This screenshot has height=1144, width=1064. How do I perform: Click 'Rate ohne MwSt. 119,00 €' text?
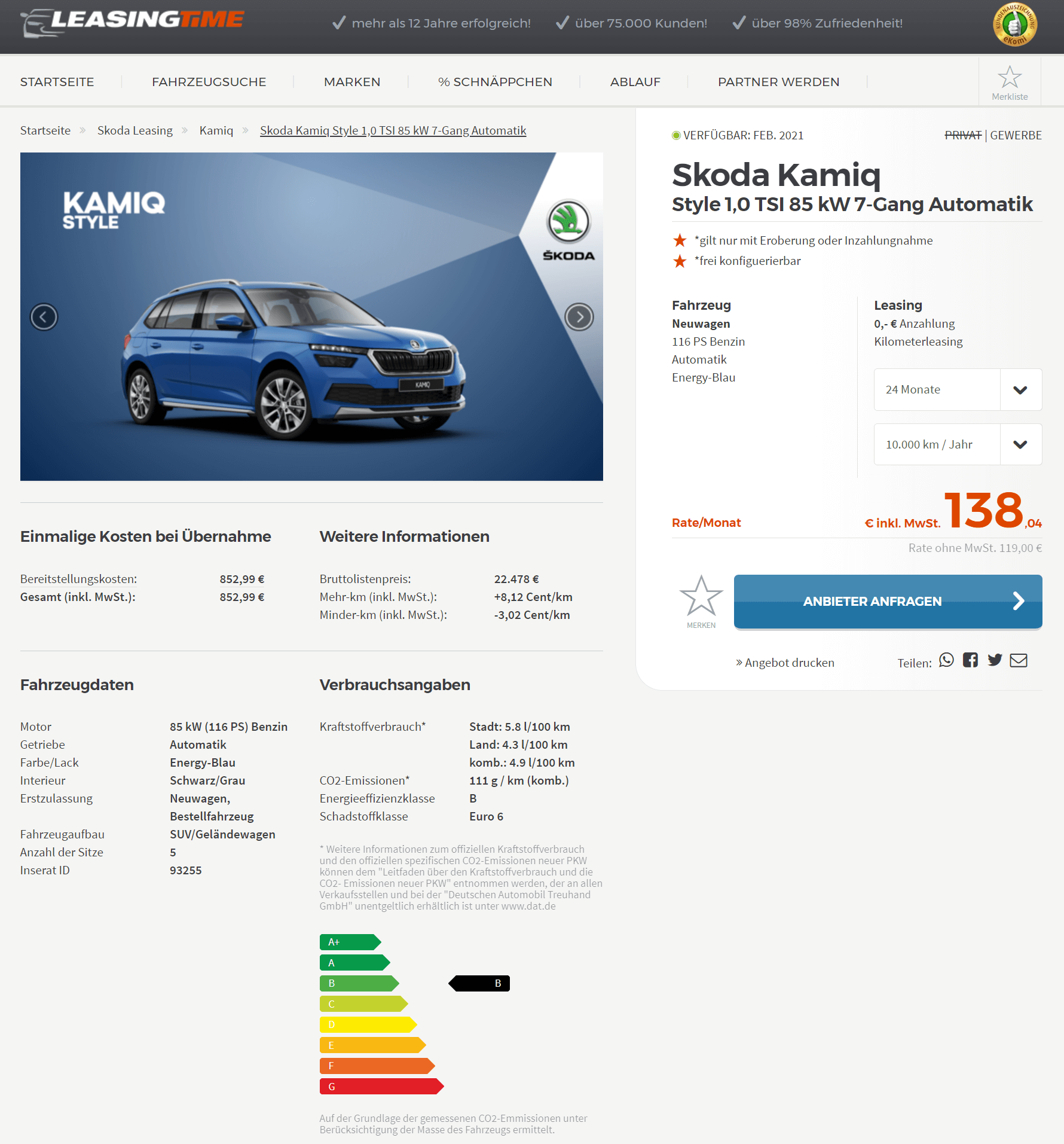click(975, 548)
